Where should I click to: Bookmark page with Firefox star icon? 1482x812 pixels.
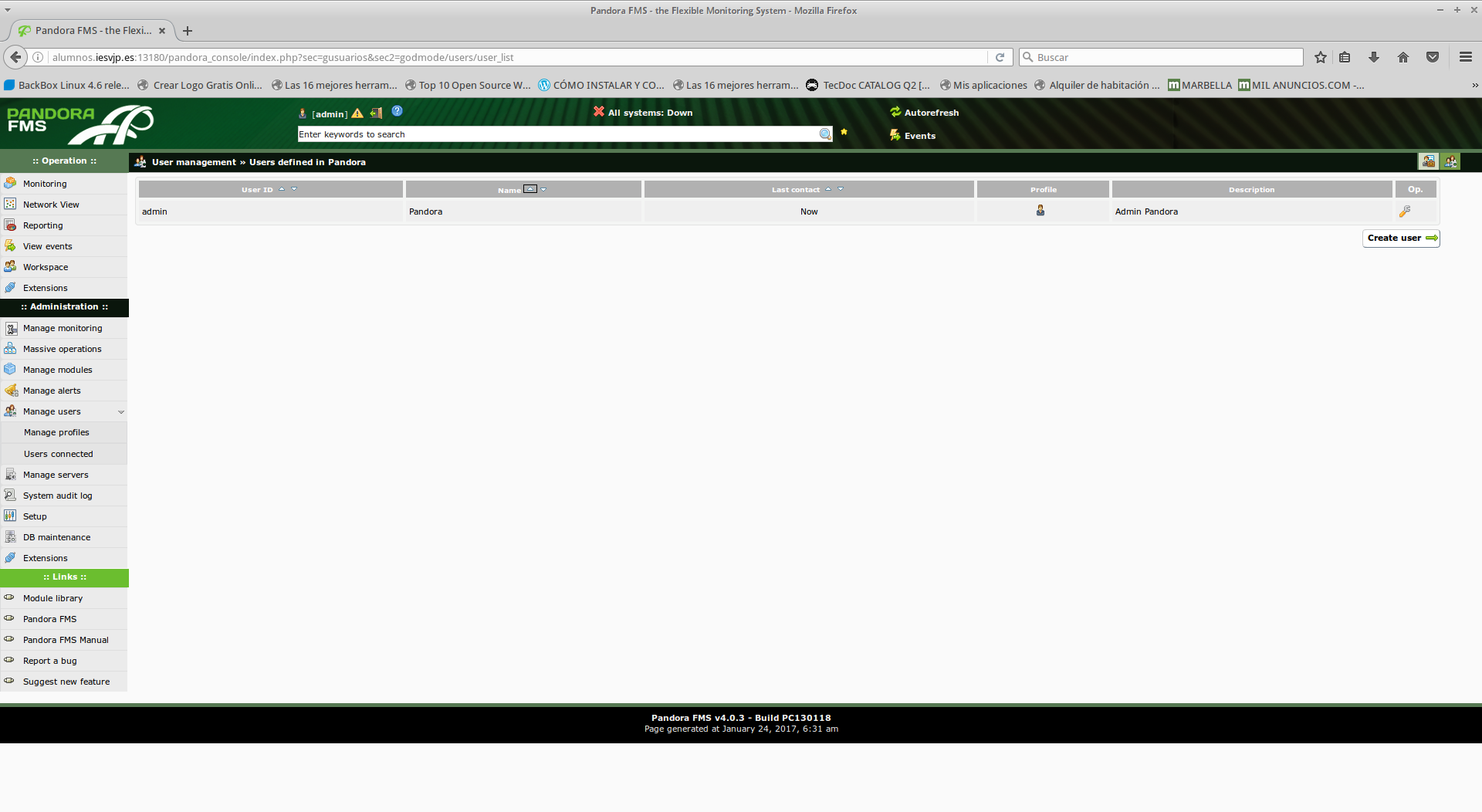tap(1321, 57)
